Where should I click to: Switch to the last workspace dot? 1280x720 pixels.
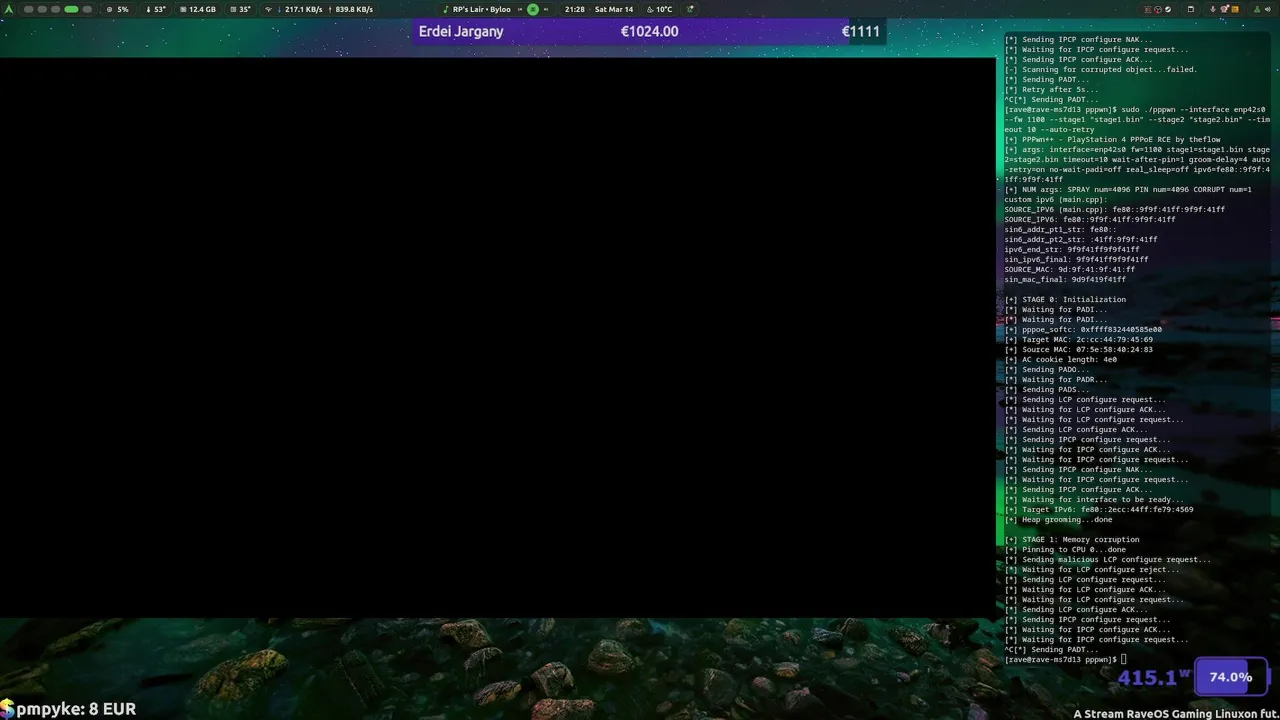tap(87, 9)
